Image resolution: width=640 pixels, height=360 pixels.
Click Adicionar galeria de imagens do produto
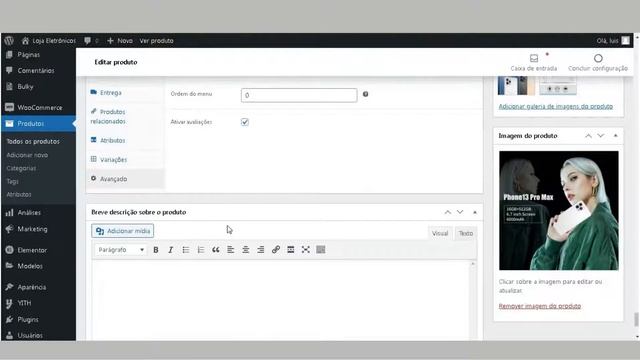[x=556, y=107]
